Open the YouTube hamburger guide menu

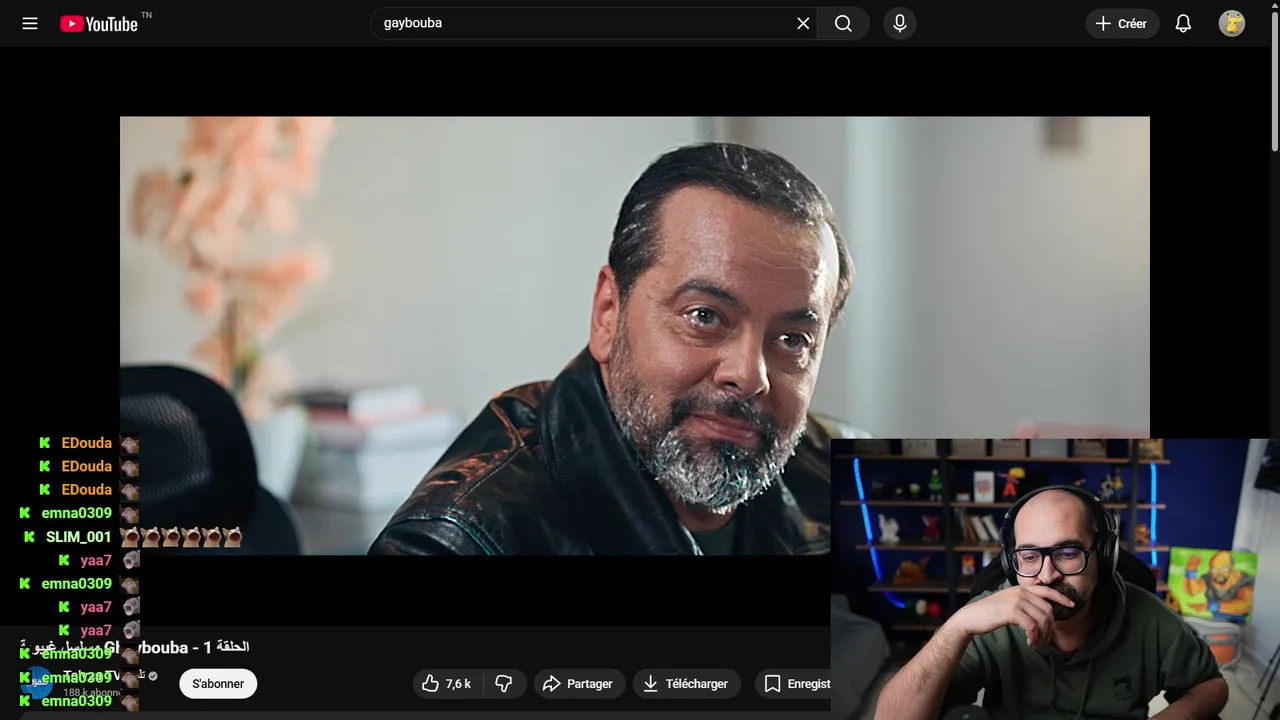click(x=30, y=23)
